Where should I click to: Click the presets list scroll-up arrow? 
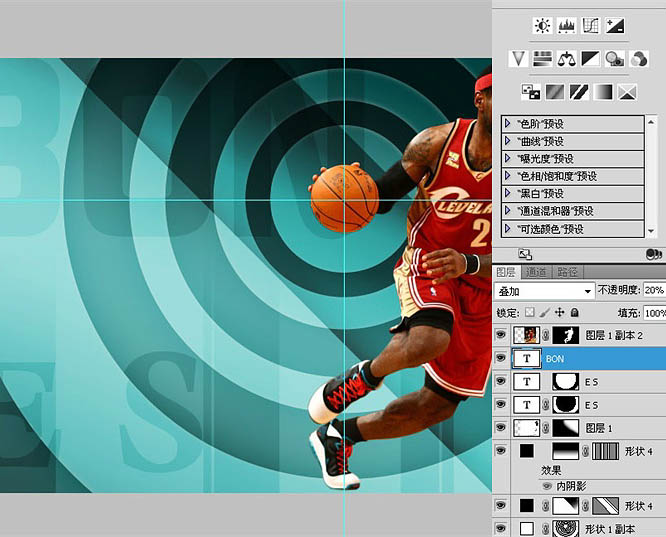coord(651,122)
